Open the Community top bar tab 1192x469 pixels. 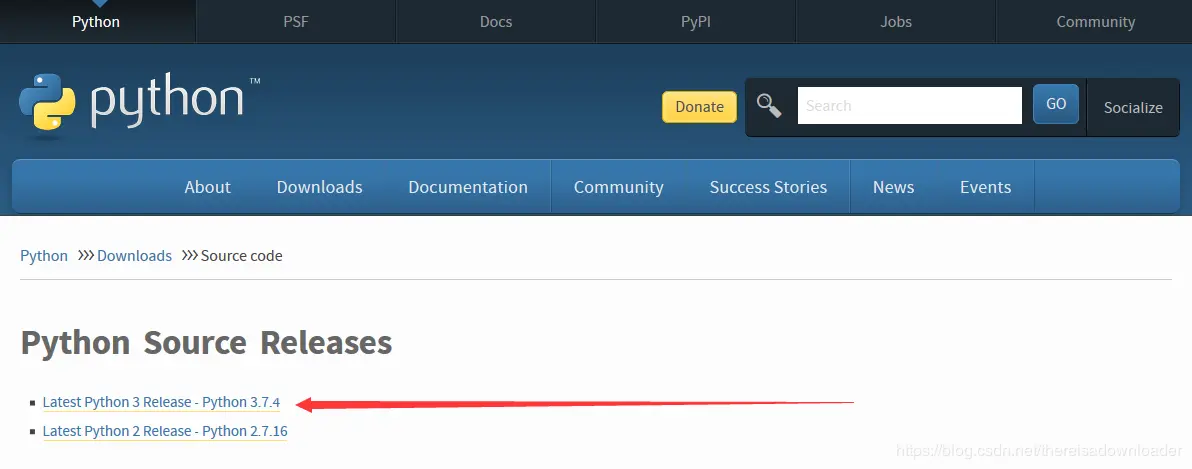[x=1095, y=21]
